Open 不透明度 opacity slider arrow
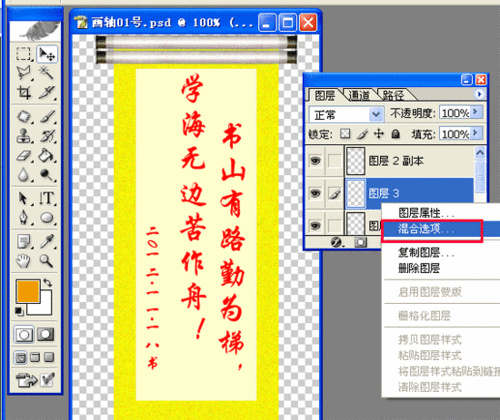This screenshot has width=500, height=420. tap(476, 112)
